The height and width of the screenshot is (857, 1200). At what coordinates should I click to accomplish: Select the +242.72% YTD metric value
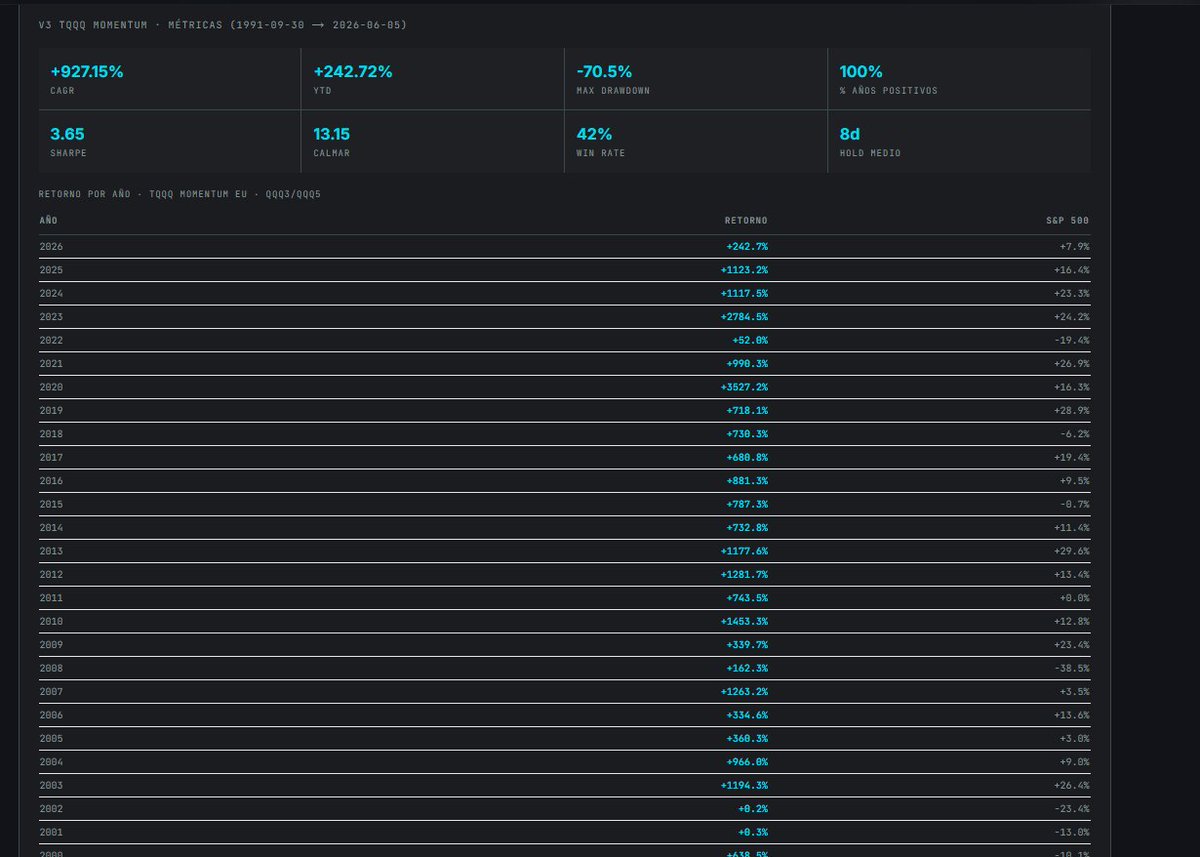[353, 72]
